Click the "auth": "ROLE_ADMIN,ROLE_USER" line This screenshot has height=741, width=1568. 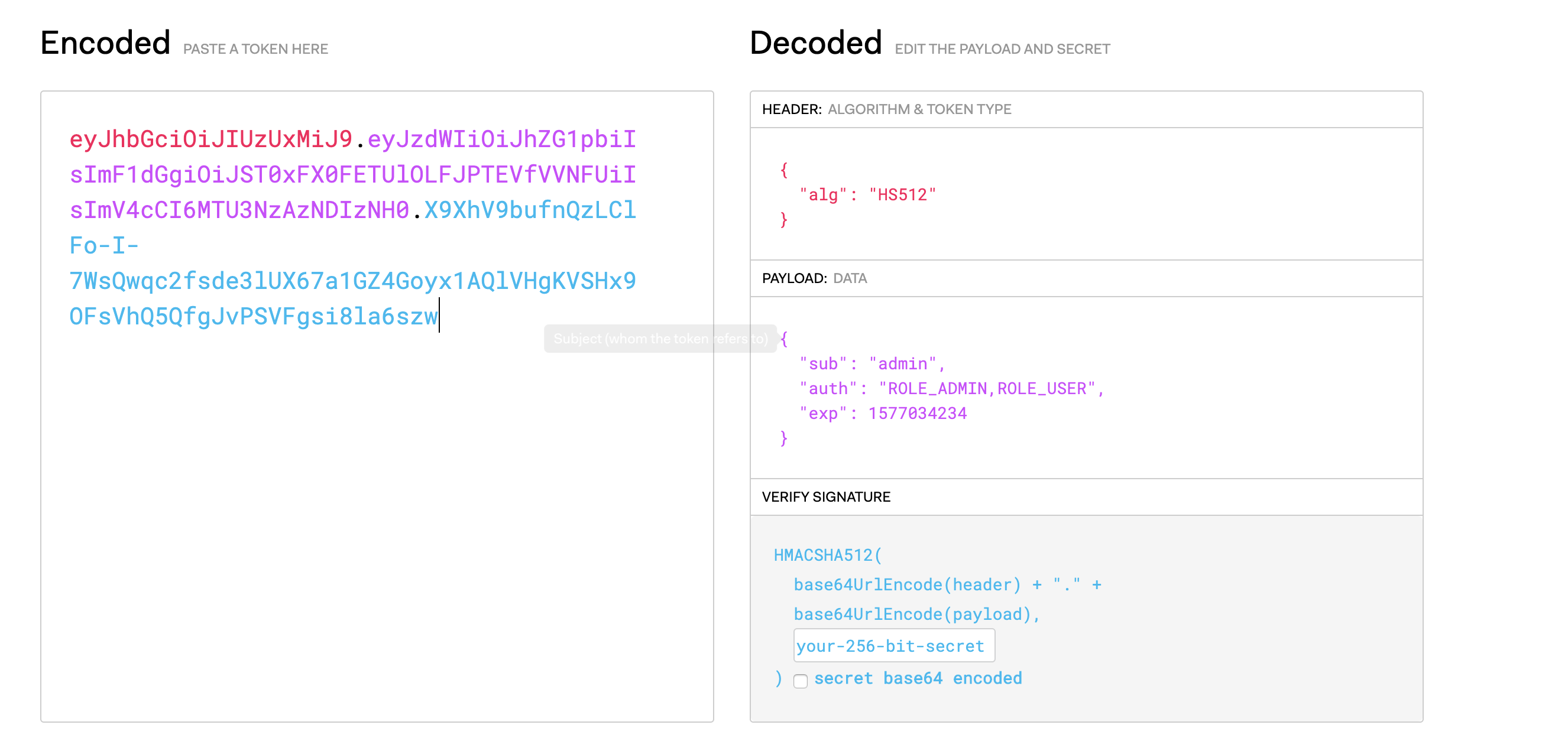tap(951, 389)
